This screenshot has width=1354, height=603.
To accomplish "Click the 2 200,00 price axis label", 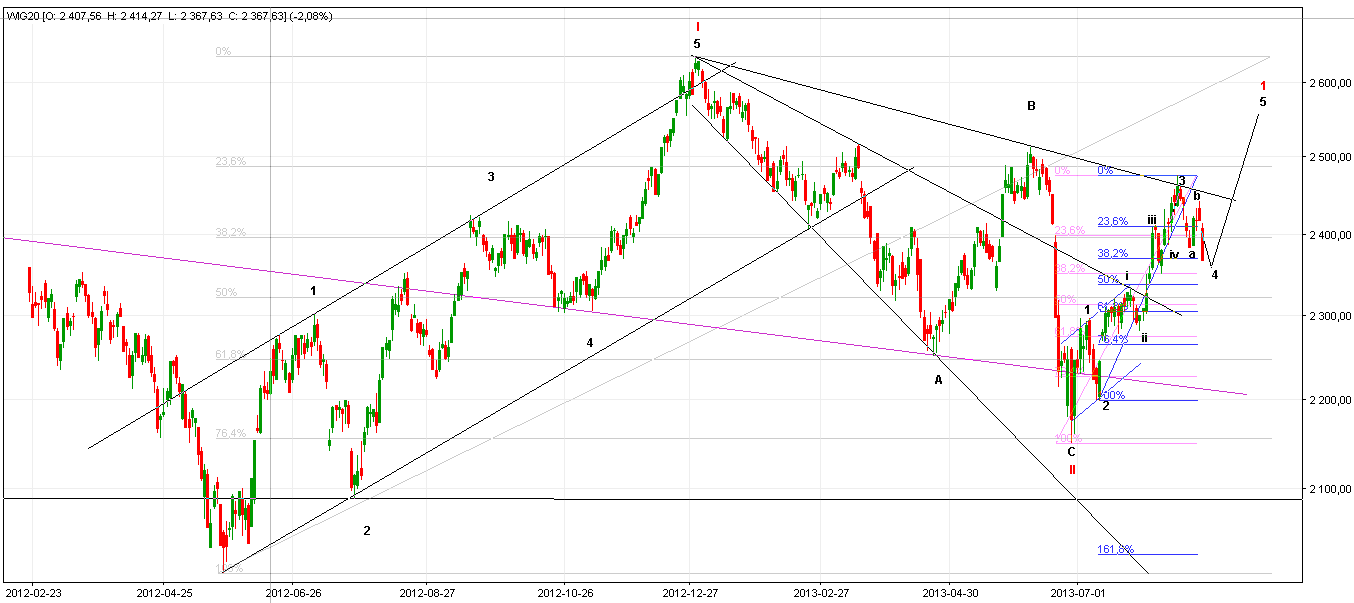I will [x=1331, y=401].
